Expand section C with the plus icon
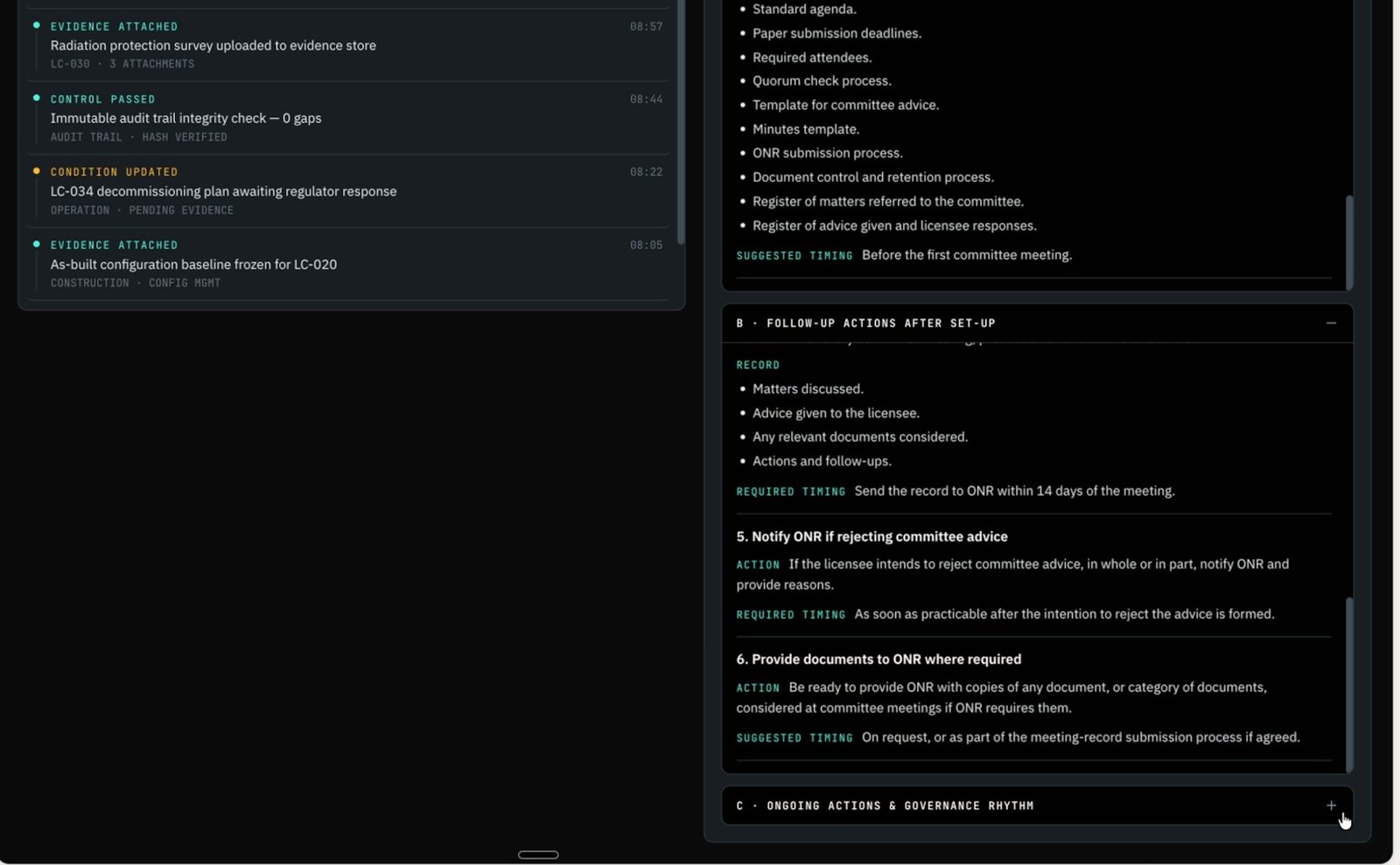Image resolution: width=1400 pixels, height=865 pixels. [1331, 806]
